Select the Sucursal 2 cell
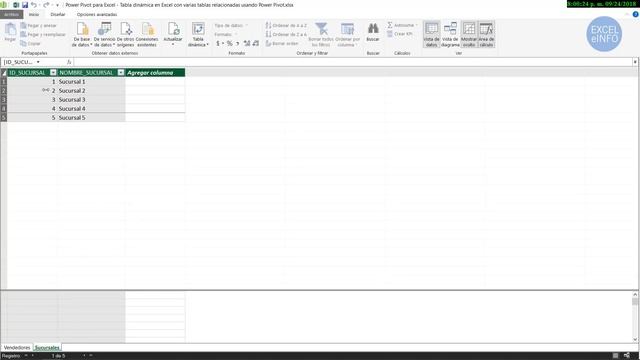 point(91,91)
